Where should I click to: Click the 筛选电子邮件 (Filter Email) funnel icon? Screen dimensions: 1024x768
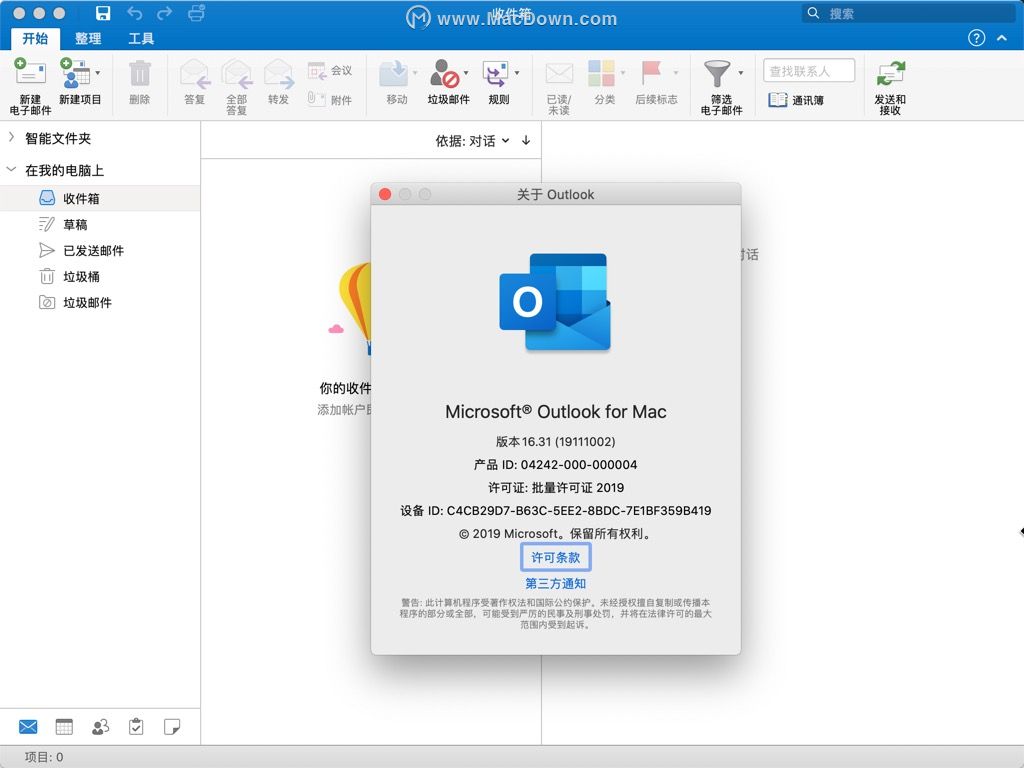(x=716, y=73)
